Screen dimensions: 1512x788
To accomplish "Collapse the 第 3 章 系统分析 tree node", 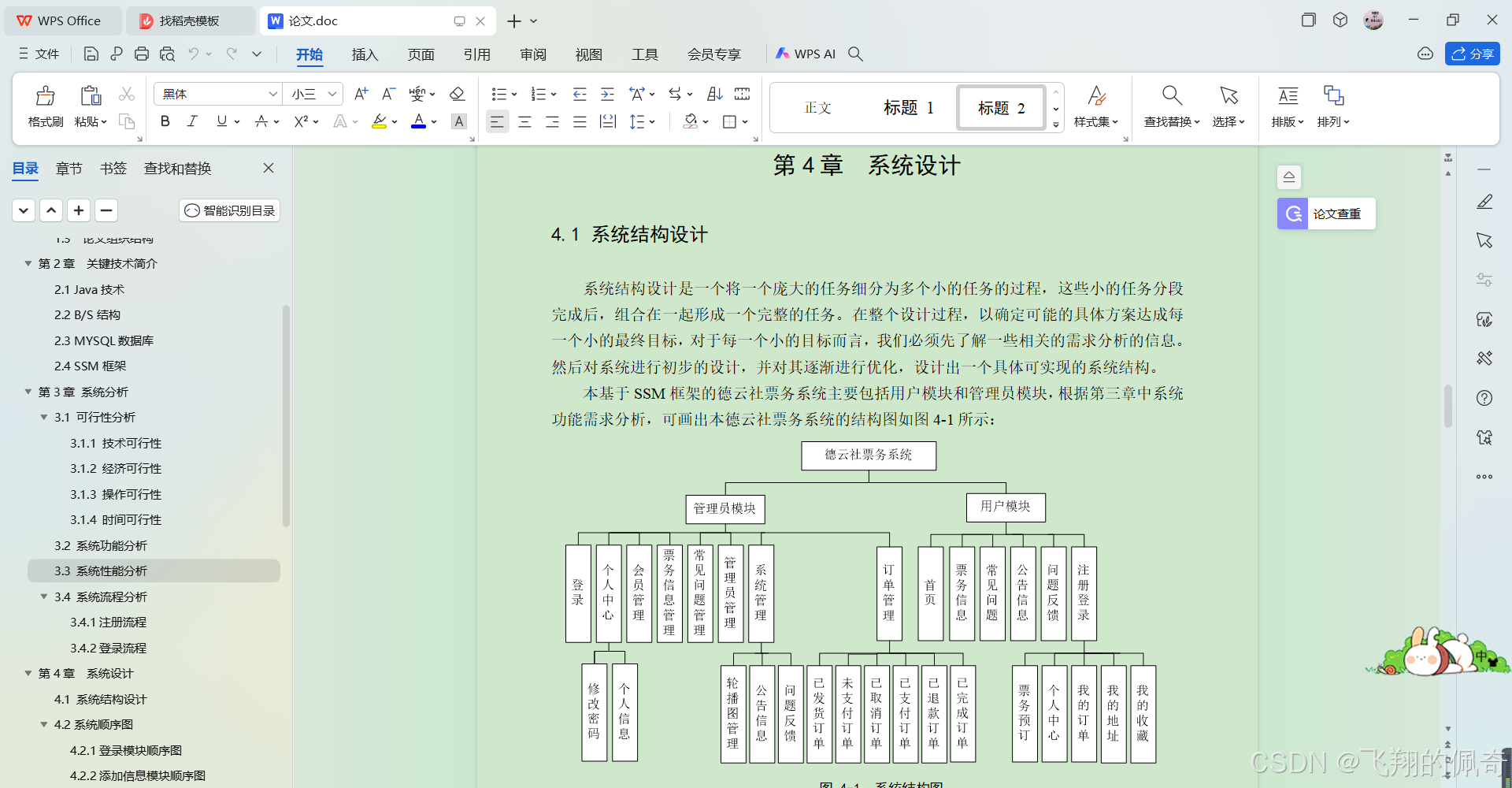I will point(28,392).
